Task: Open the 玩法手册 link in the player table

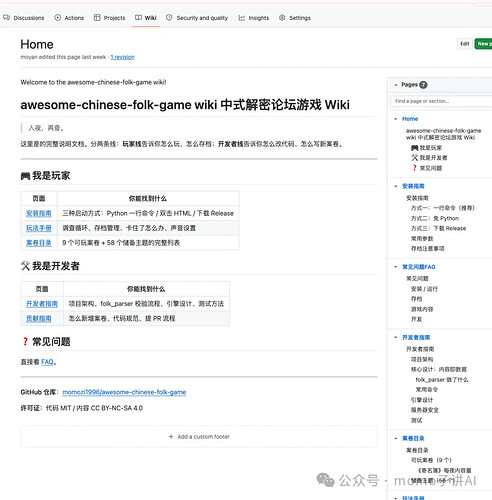Action: tap(39, 228)
